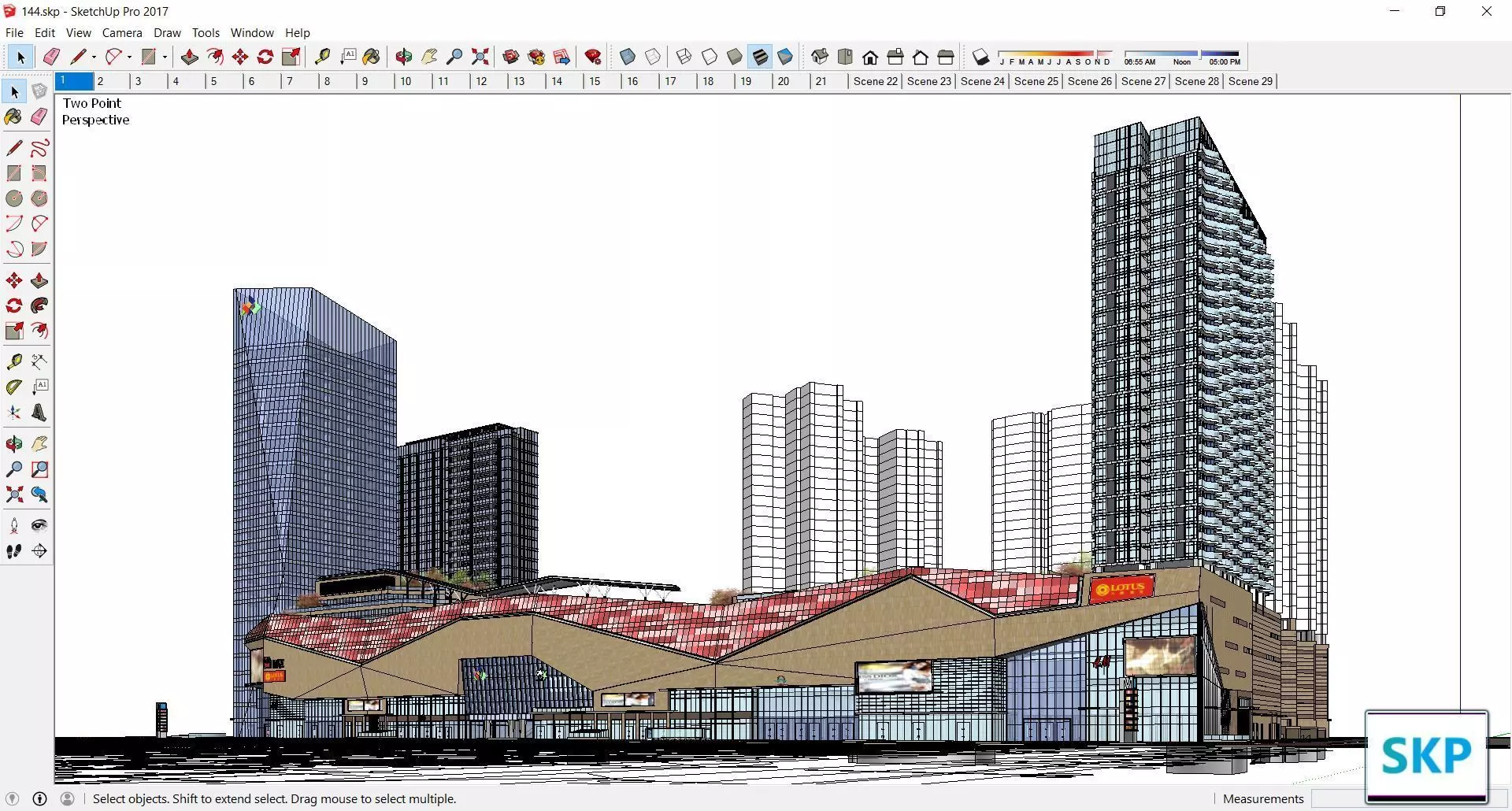
Task: Click Paint Bucket in the top toolbar
Action: 372,57
